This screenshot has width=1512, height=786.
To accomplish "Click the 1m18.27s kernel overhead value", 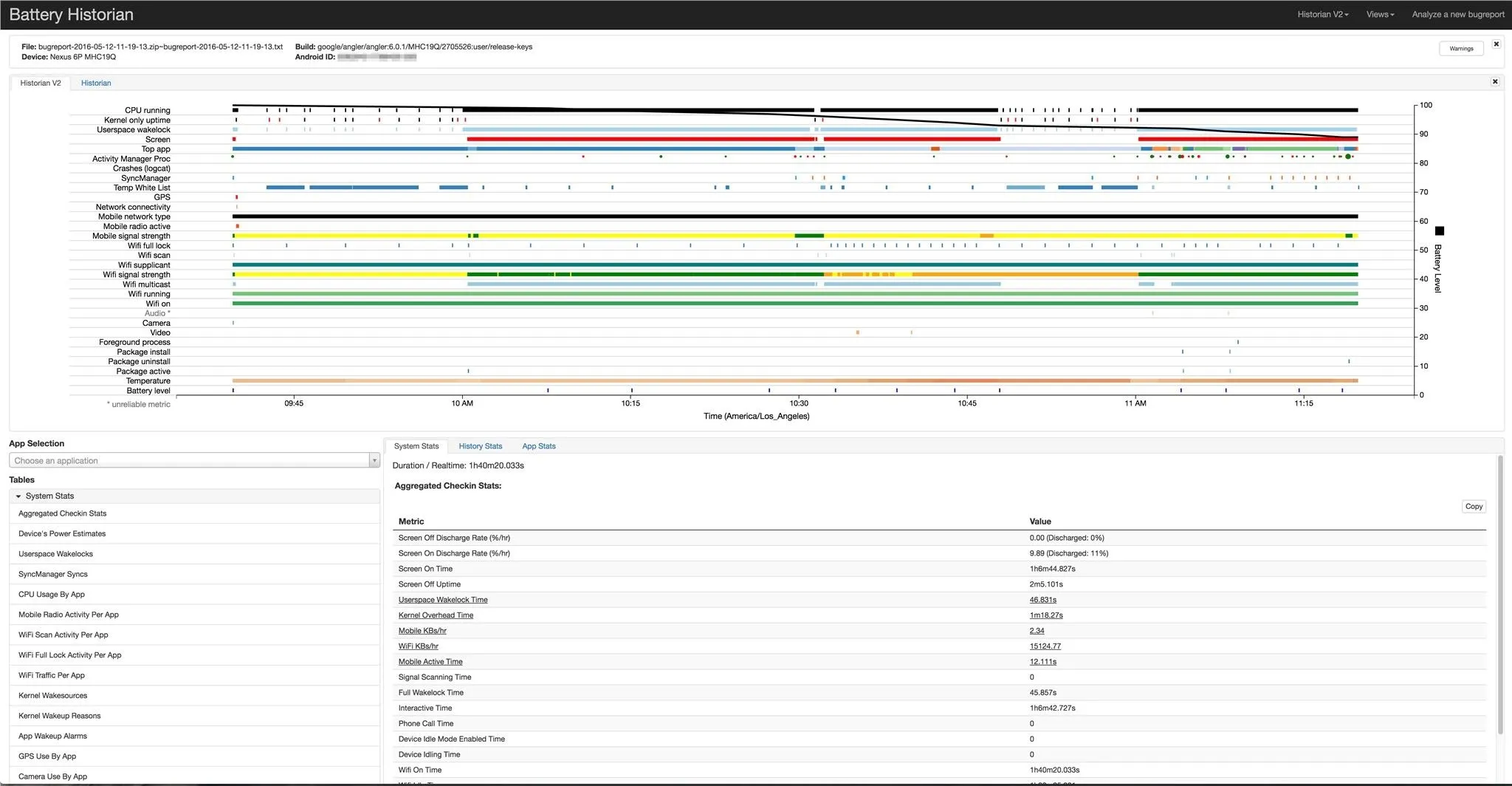I will 1046,615.
